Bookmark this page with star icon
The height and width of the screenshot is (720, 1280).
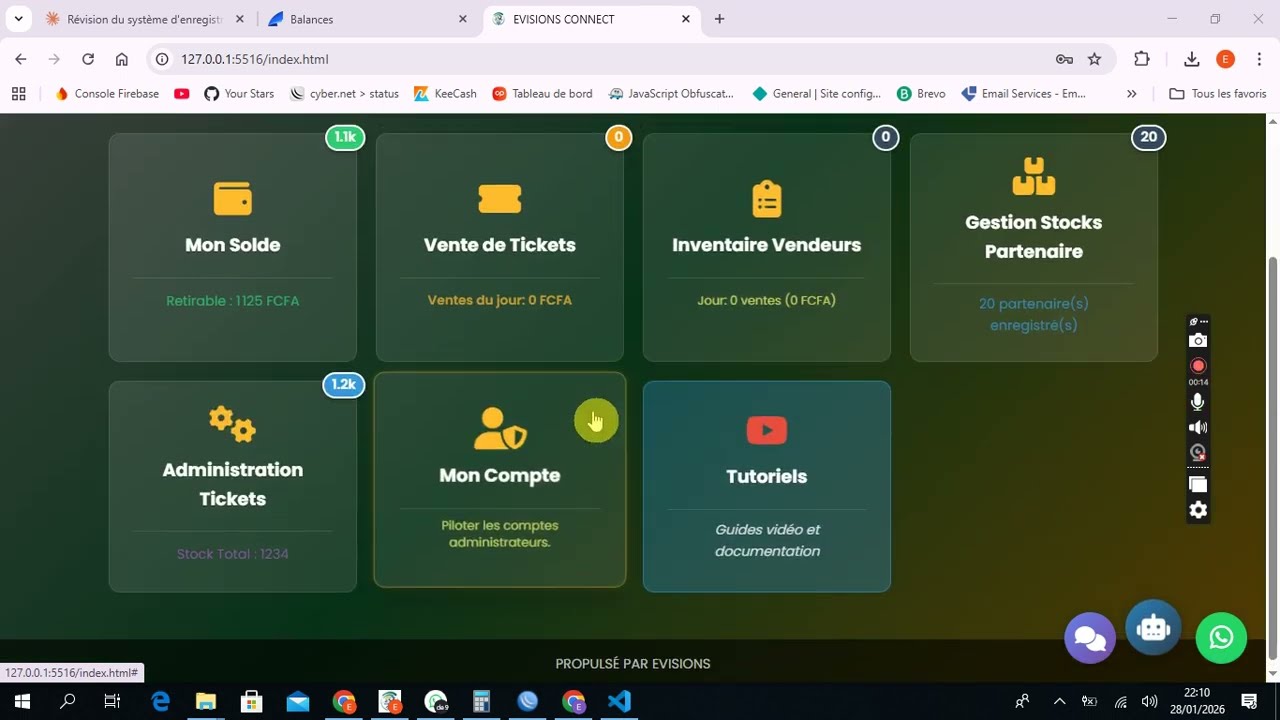pos(1094,59)
